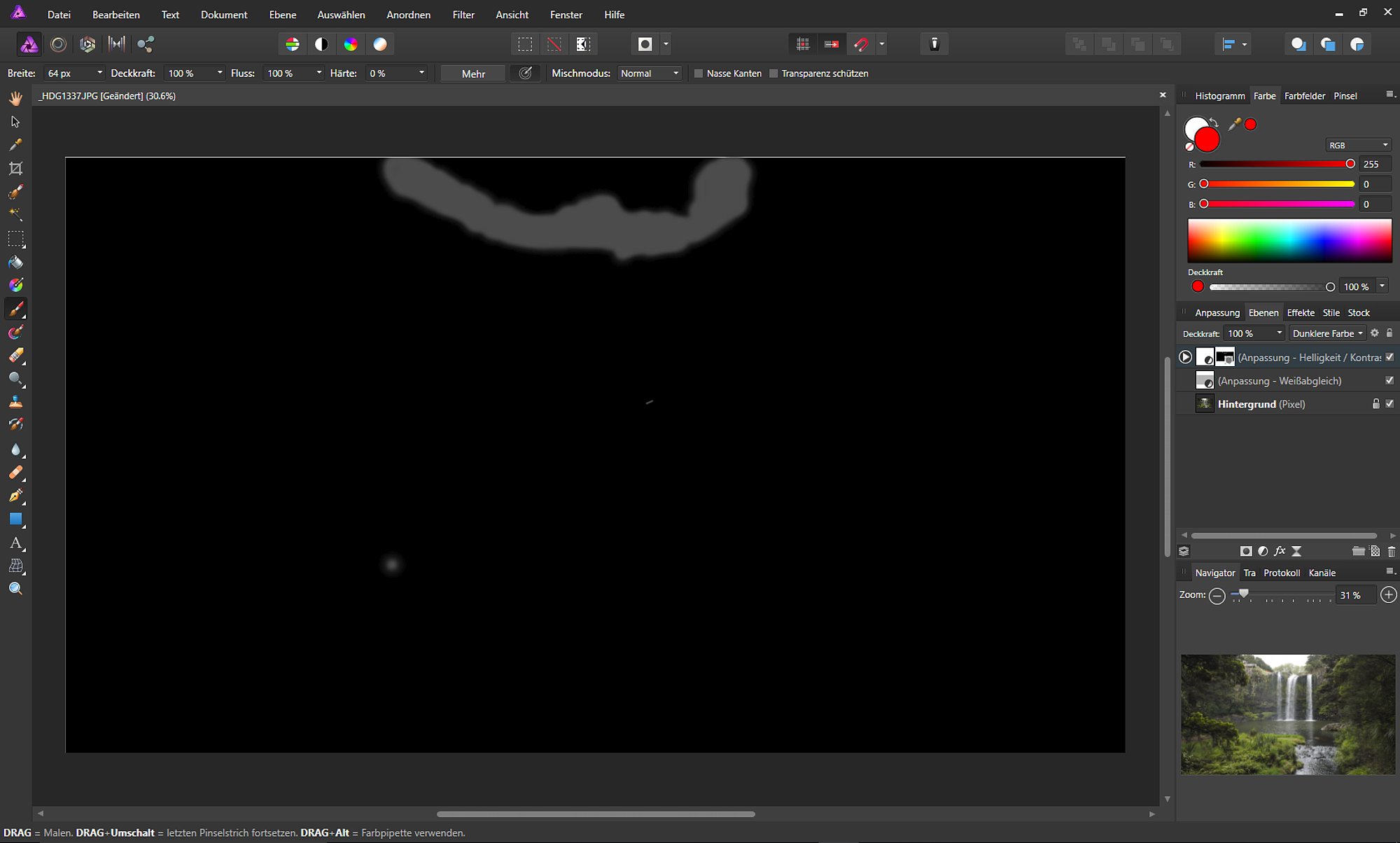Enable the Transparenz schützen checkbox
This screenshot has height=843, width=1400.
pos(773,74)
